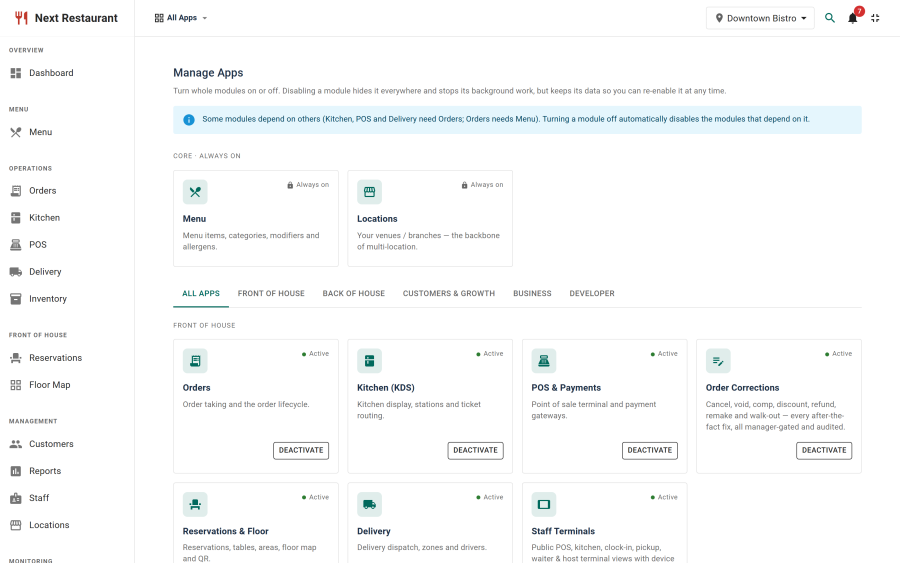Select the Business tab
This screenshot has width=900, height=563.
pos(532,293)
